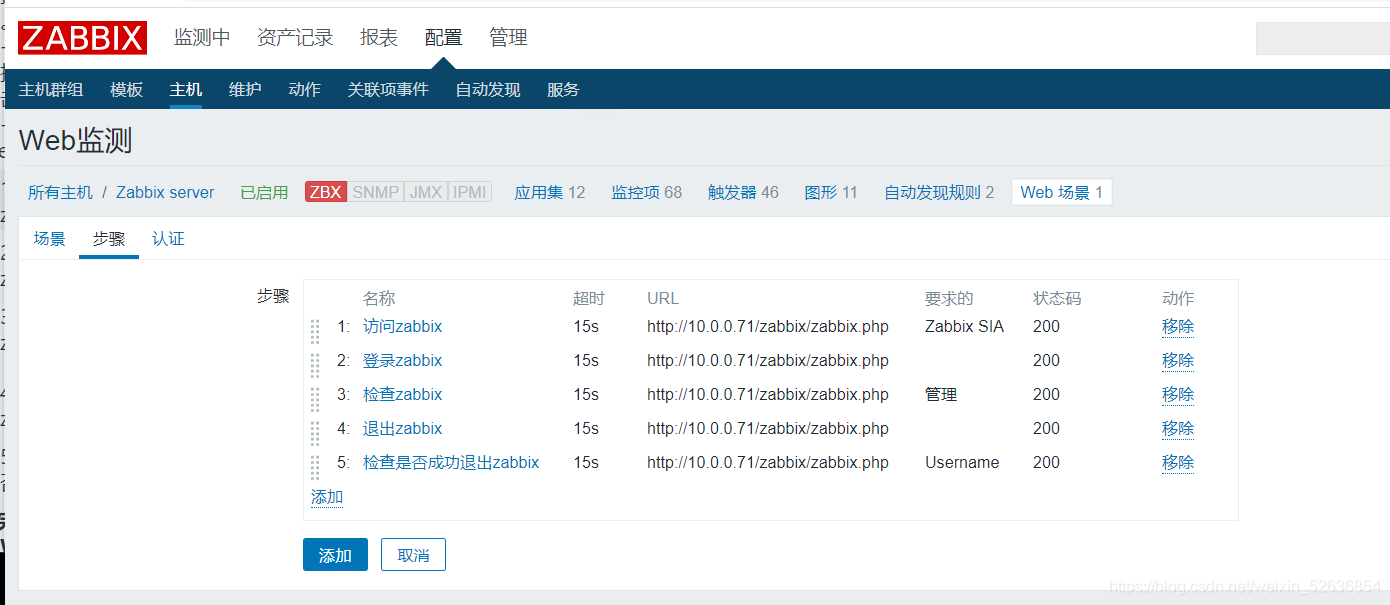Click the URL of step 1

(768, 326)
